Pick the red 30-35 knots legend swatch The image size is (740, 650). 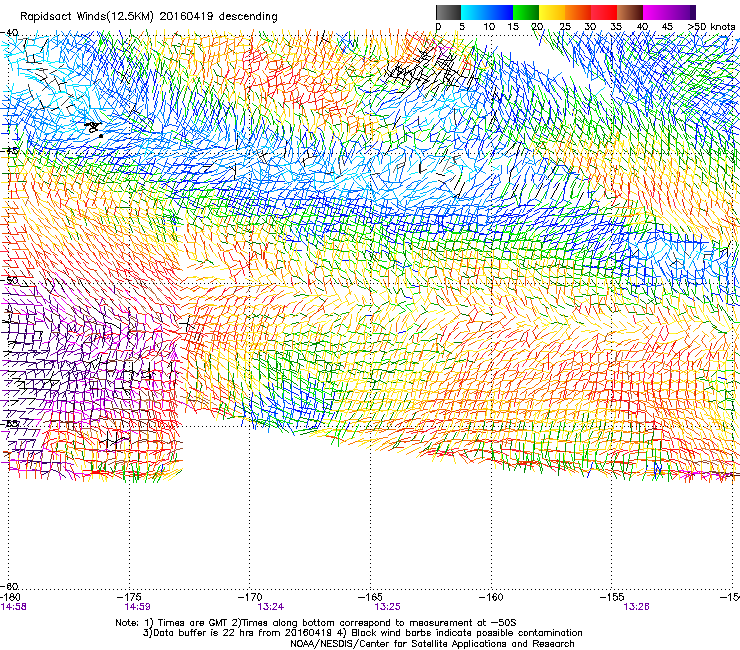(604, 12)
